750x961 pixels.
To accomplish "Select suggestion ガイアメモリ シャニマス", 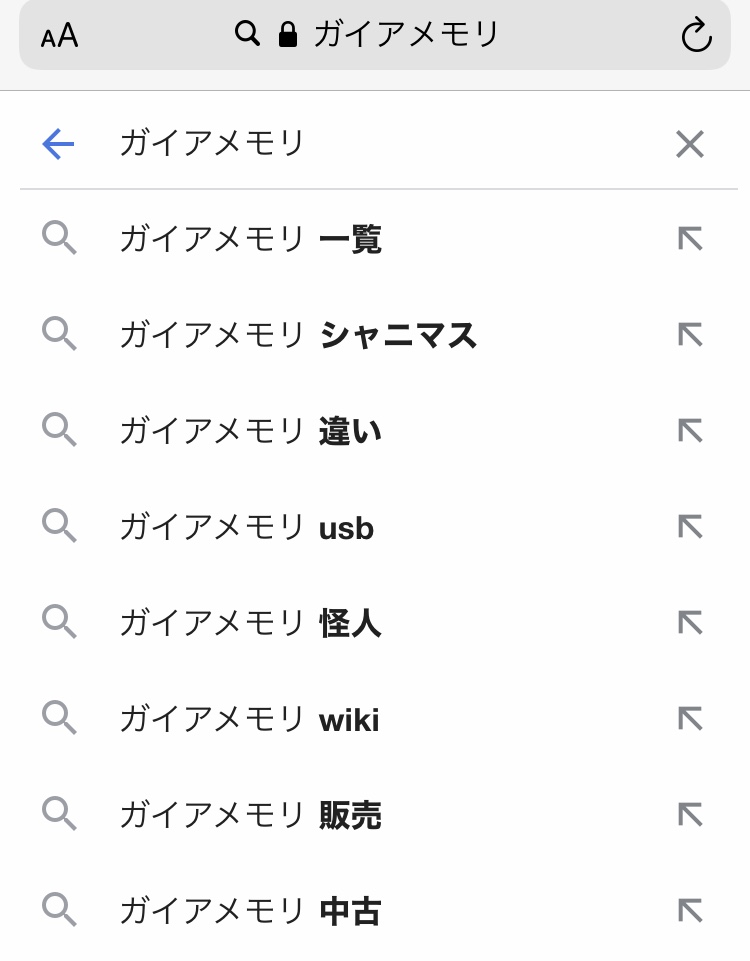I will pos(298,336).
